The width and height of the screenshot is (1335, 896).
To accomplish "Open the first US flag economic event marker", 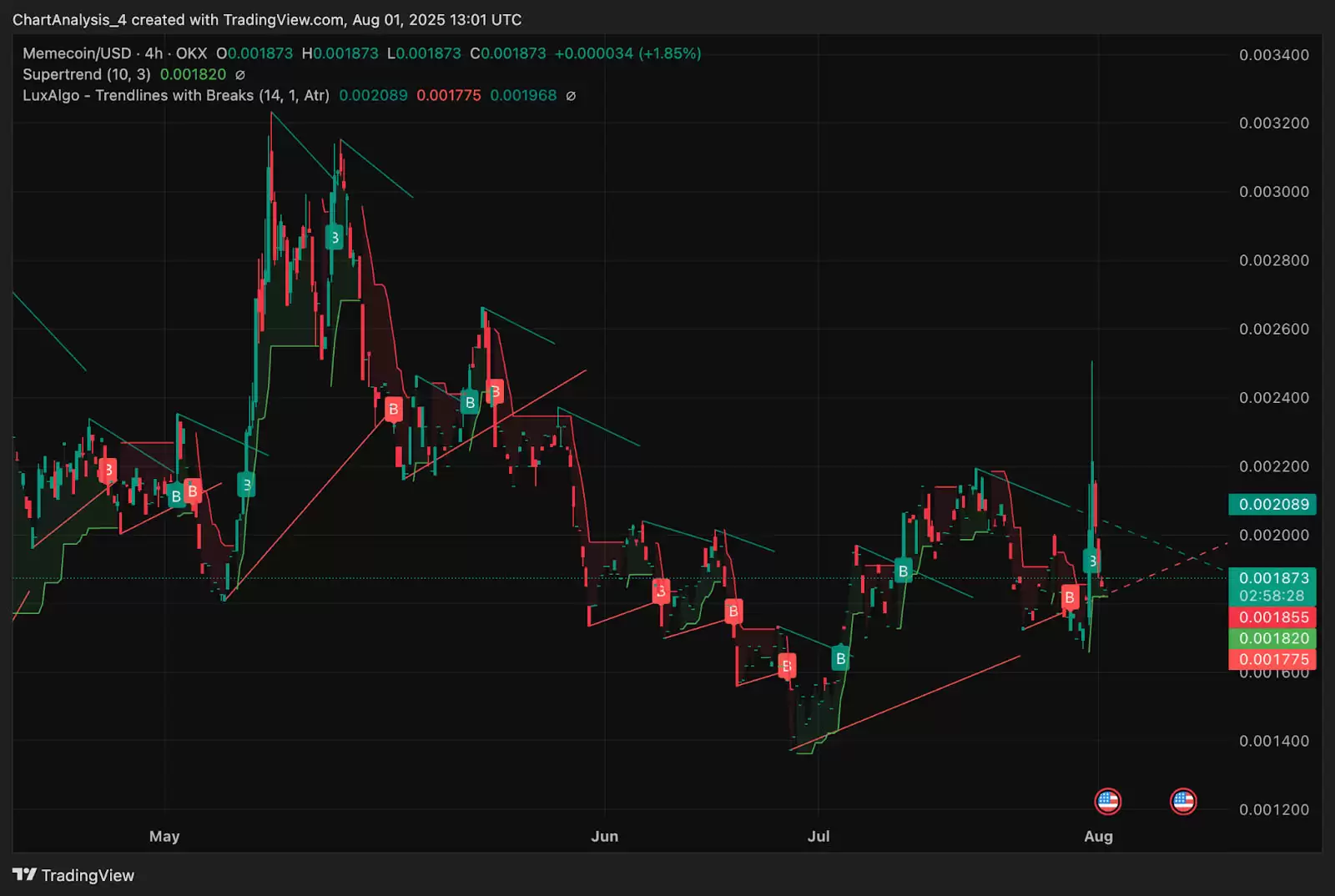I will (1107, 802).
